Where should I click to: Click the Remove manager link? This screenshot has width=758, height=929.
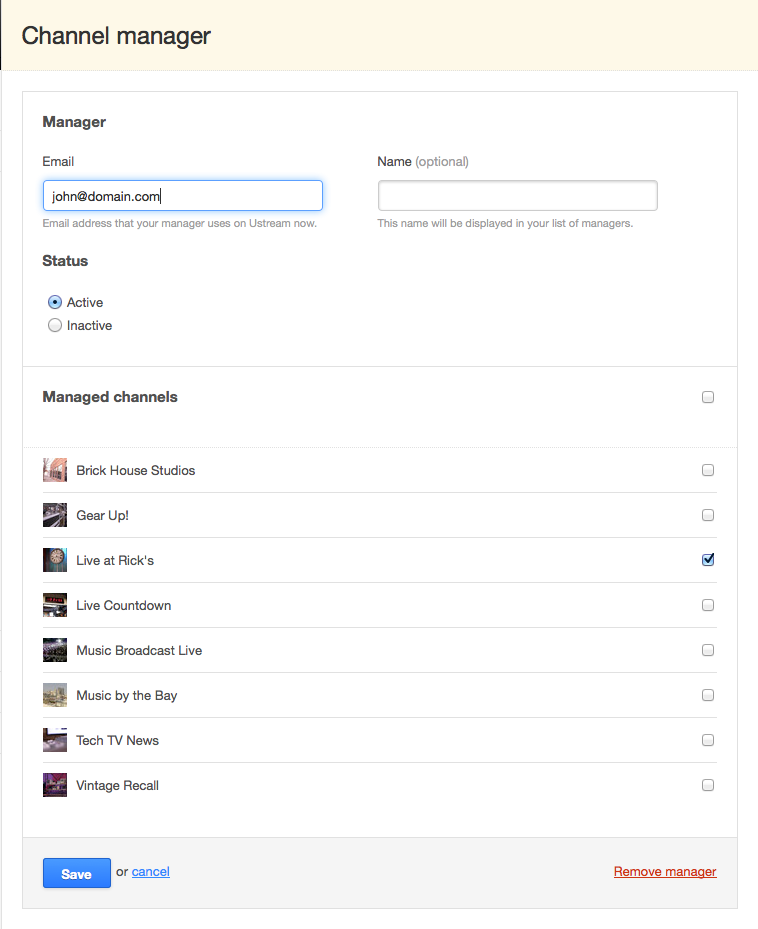pos(665,872)
